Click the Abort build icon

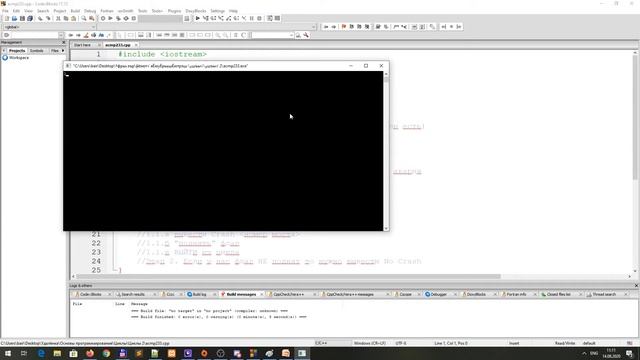coord(134,18)
